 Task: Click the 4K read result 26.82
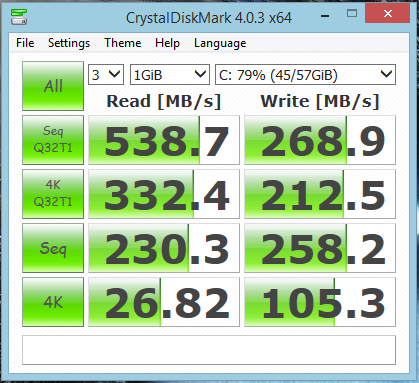click(164, 302)
